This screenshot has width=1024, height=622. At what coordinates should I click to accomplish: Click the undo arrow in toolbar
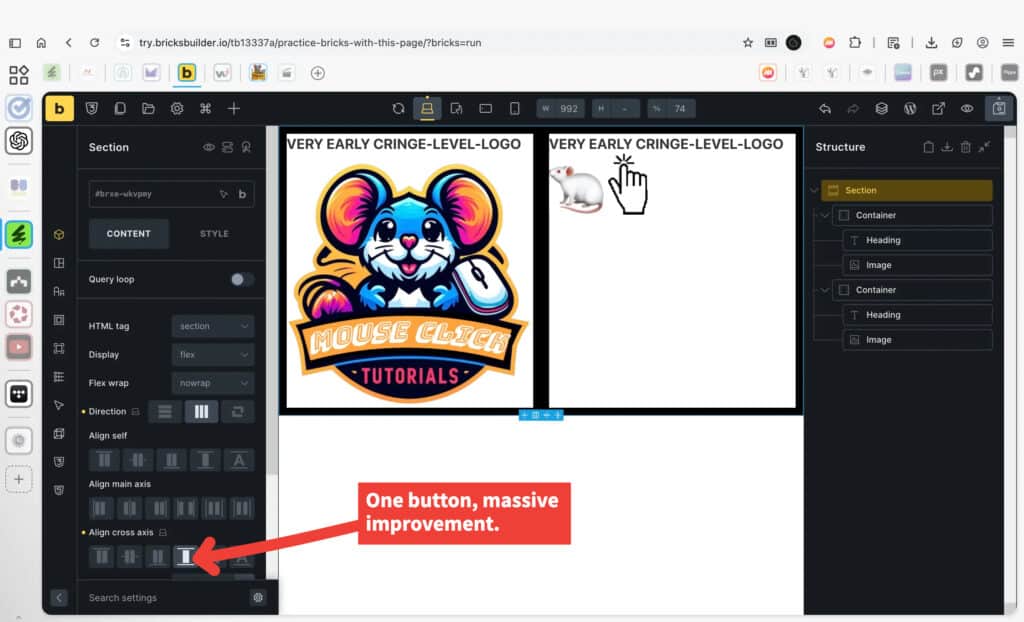tap(825, 109)
